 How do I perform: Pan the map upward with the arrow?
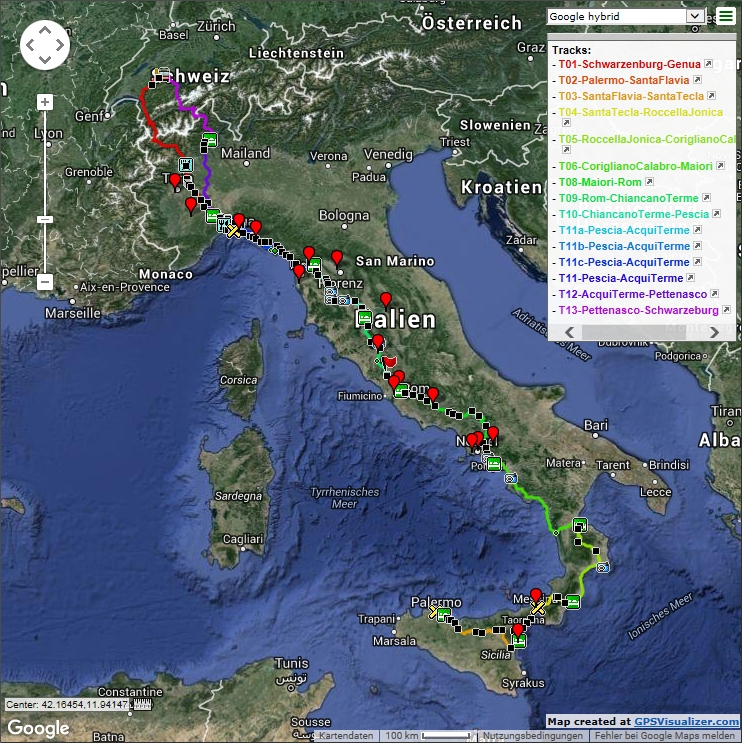[x=45, y=28]
